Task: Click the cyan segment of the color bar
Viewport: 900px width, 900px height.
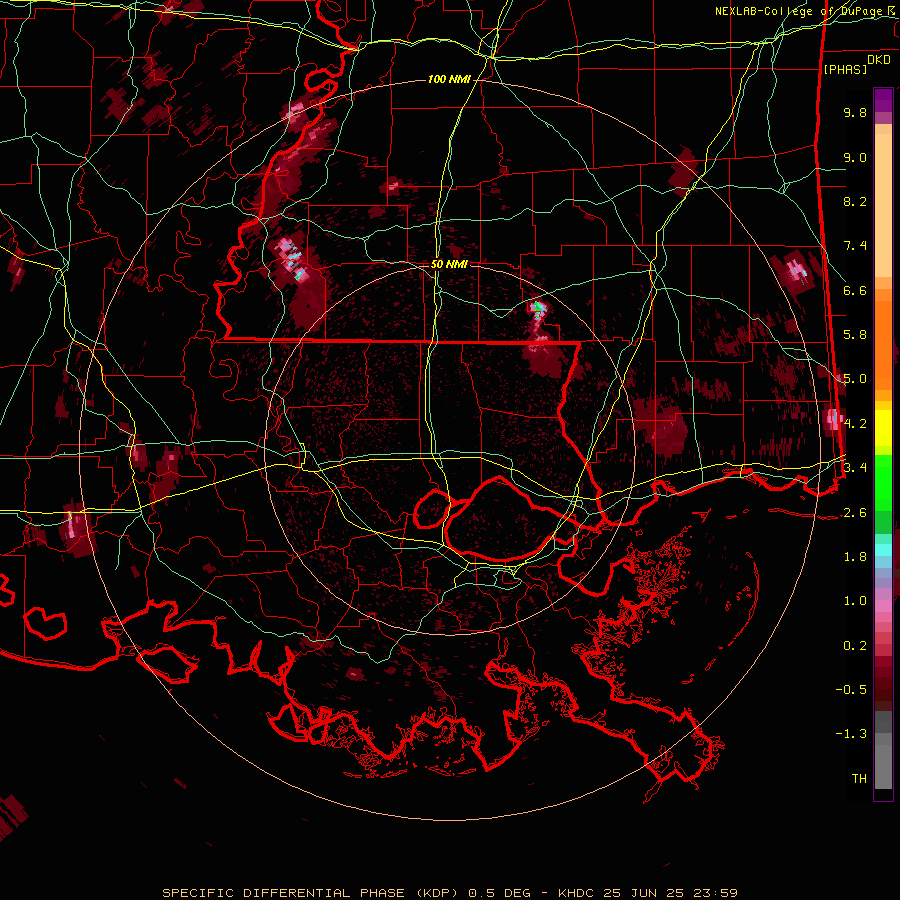Action: tap(883, 549)
